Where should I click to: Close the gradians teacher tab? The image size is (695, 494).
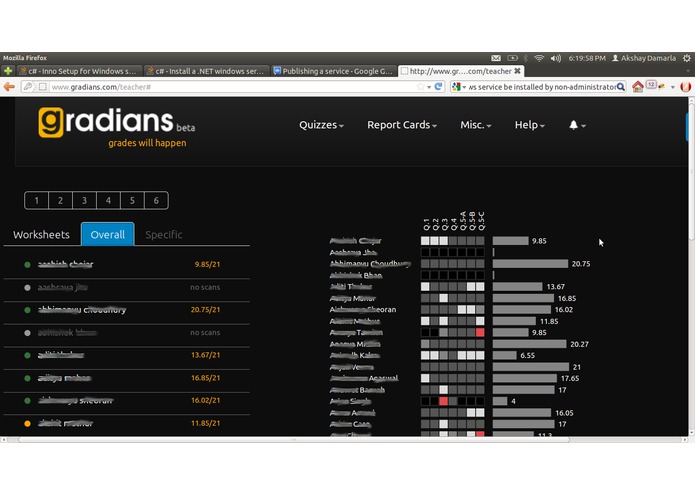(517, 71)
